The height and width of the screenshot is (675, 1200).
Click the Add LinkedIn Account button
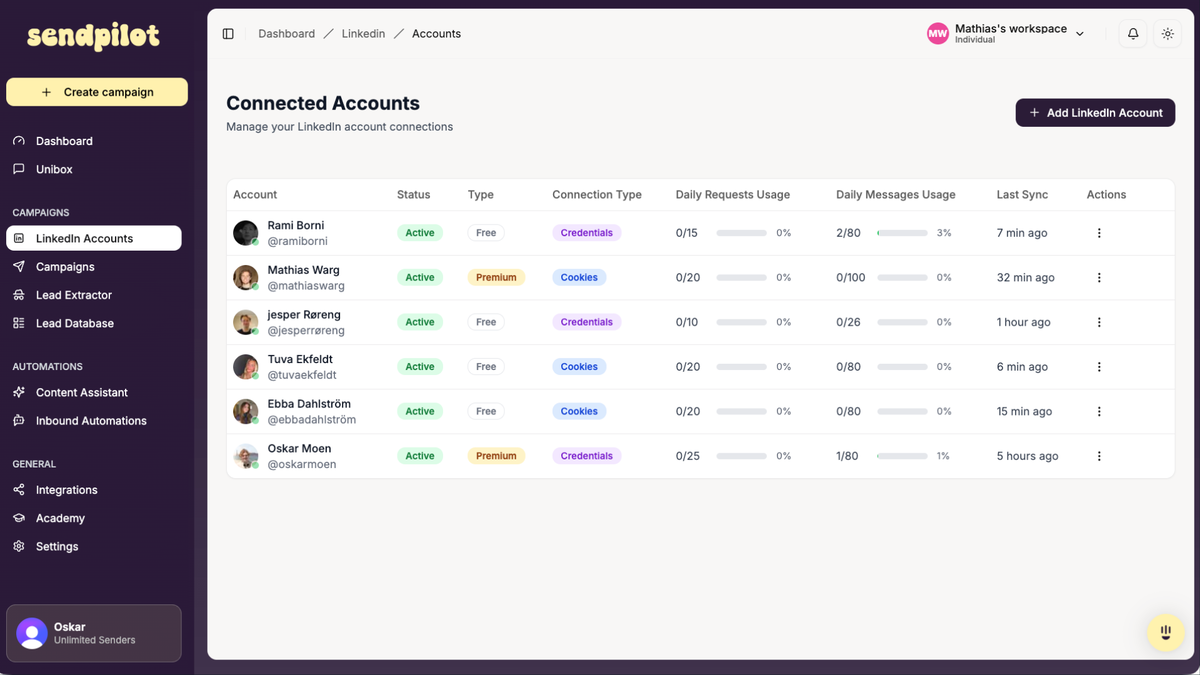1095,112
